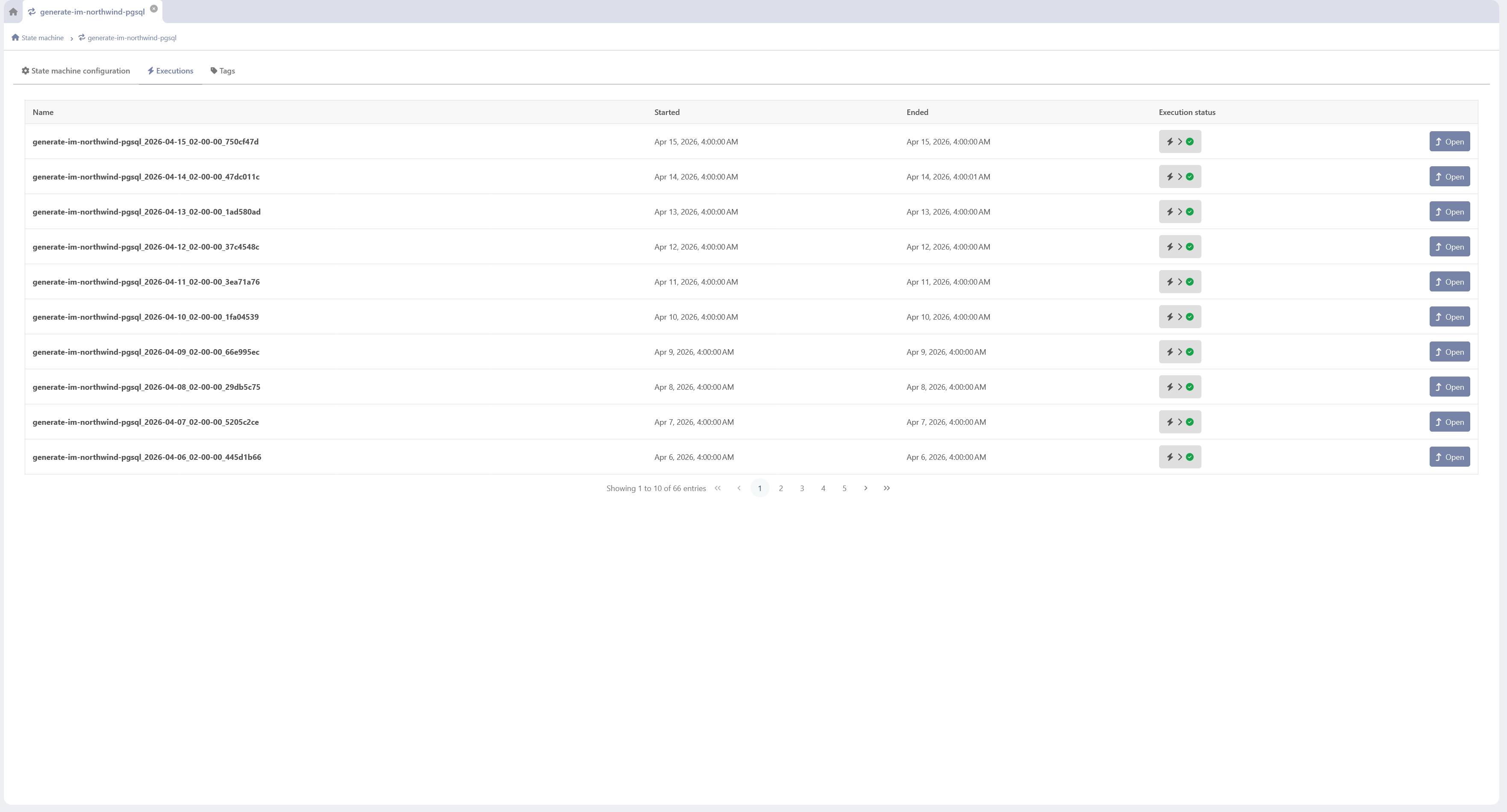The height and width of the screenshot is (812, 1507).
Task: Click ended time Apr 14, 2026, 4:00:01 AM
Action: tap(948, 177)
